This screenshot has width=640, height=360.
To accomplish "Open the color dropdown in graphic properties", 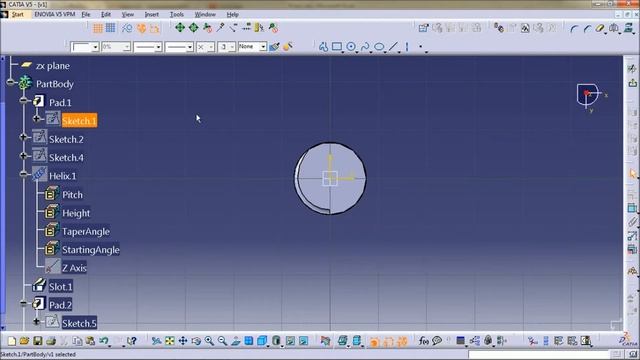I will (95, 47).
